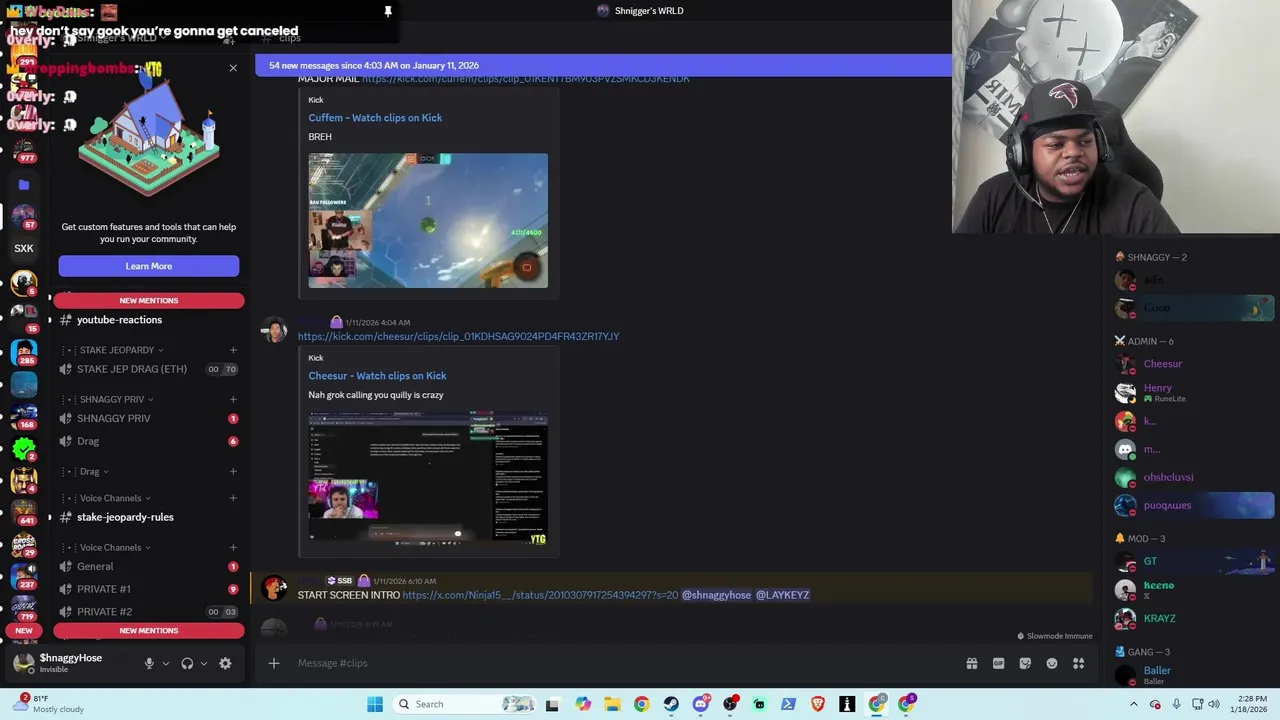The width and height of the screenshot is (1280, 720).
Task: Deafen audio with the headphones icon
Action: click(187, 663)
